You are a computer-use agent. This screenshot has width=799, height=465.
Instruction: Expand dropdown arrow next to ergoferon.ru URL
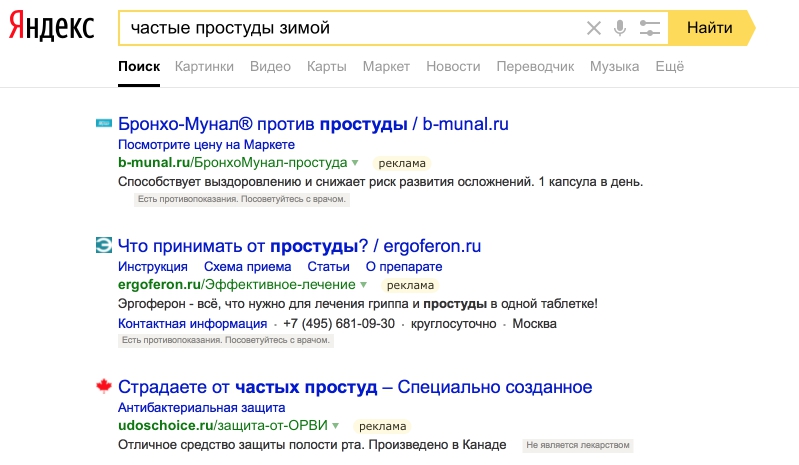(x=364, y=285)
